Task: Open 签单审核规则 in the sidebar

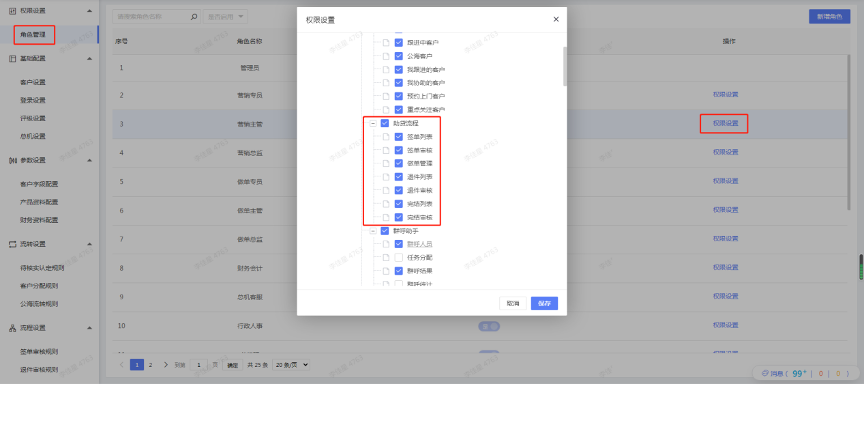Action: coord(39,351)
